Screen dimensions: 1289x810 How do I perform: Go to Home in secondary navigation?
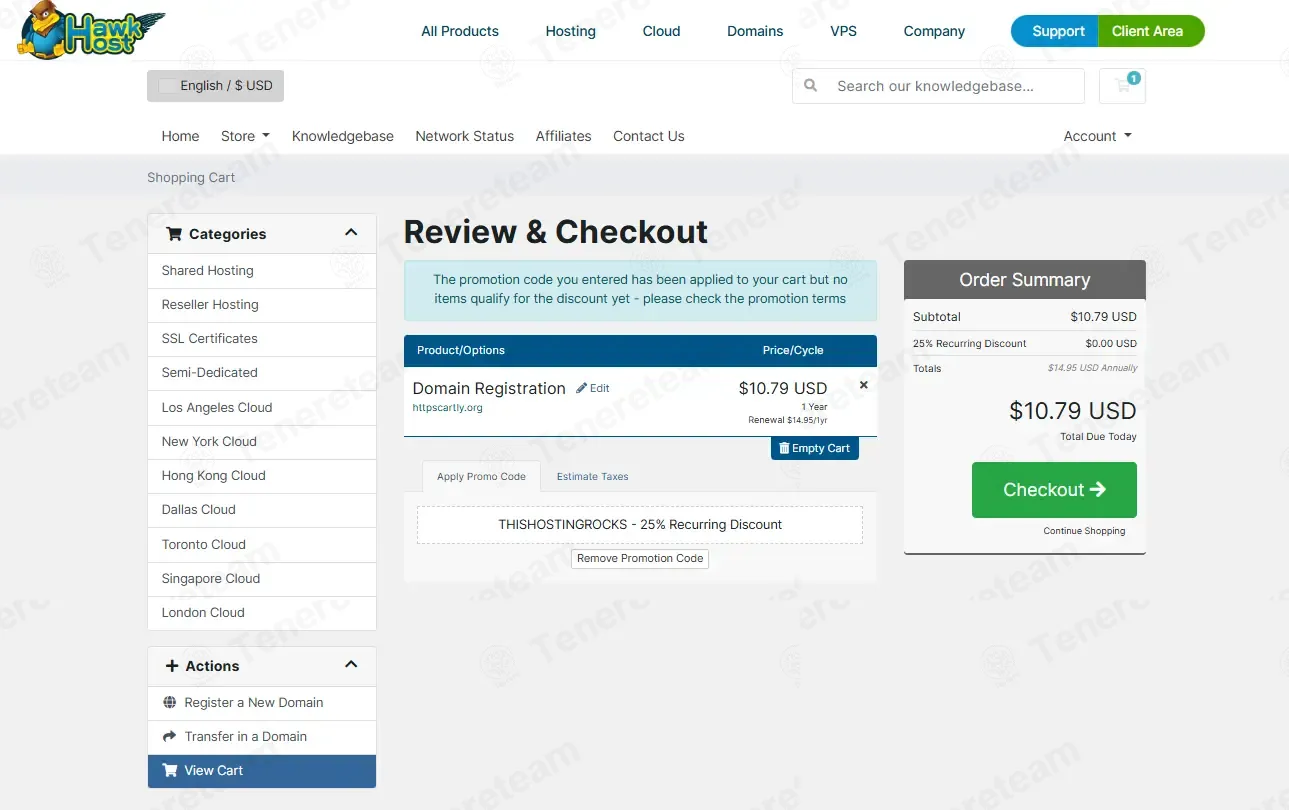180,136
